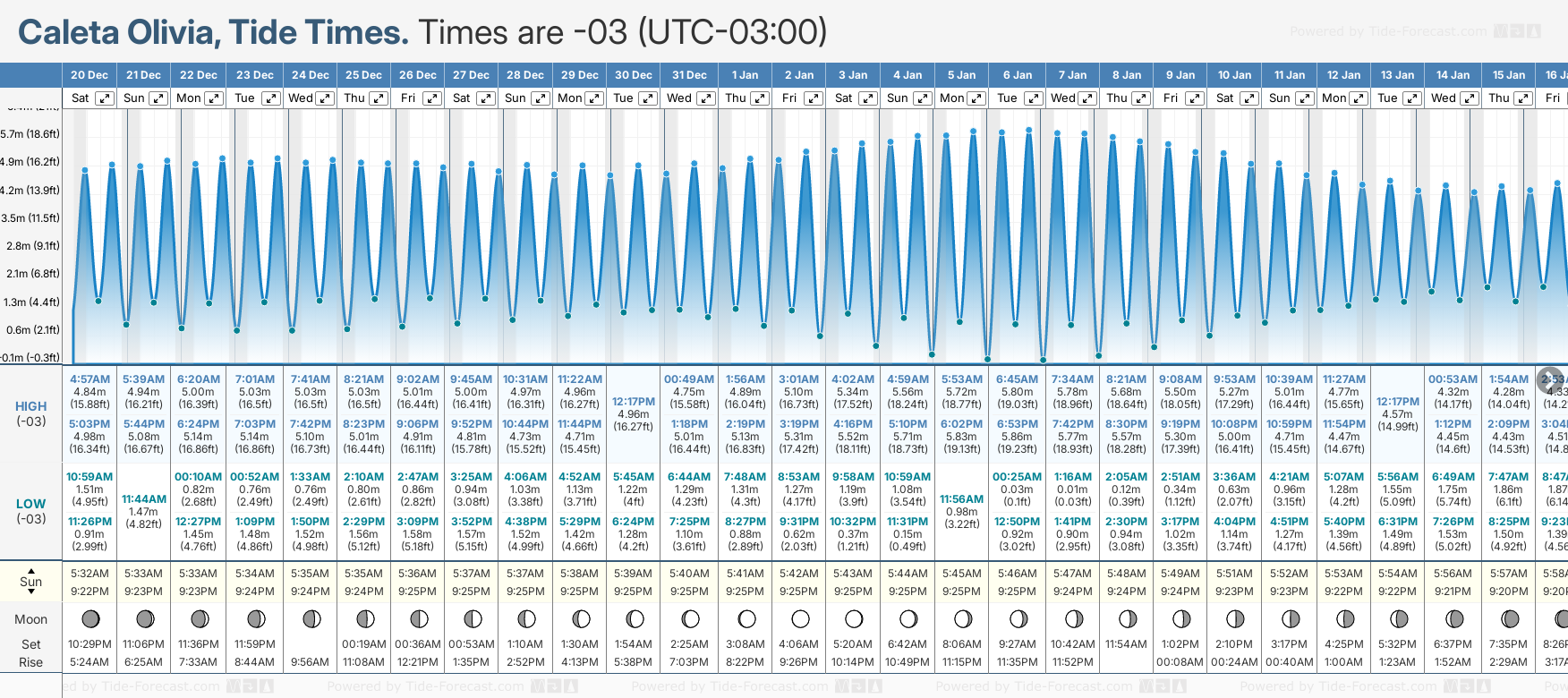
Task: Open enlarged view for Fri 26 Dec
Action: coord(432,98)
